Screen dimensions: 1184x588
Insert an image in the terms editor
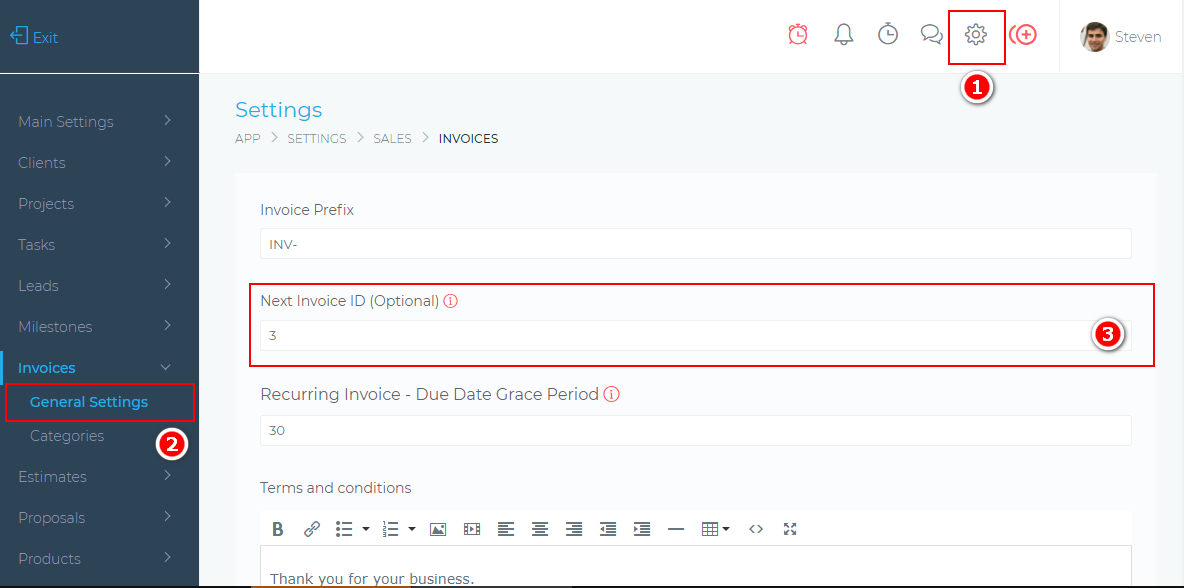(438, 529)
